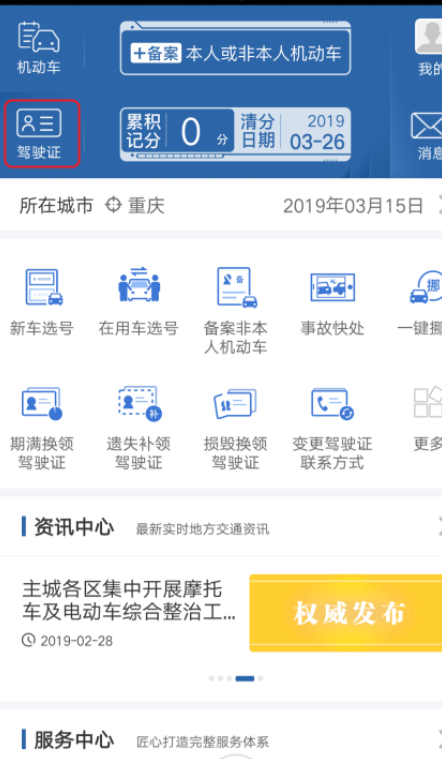Viewport: 442px width, 759px height.
Task: Open the 权威发布 yellow banner image
Action: 346,613
